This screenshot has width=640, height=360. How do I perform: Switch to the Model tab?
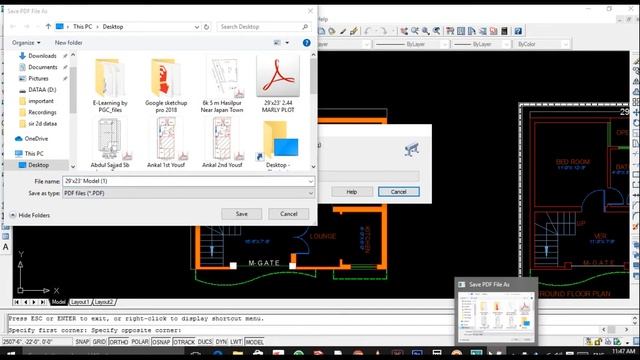(58, 302)
